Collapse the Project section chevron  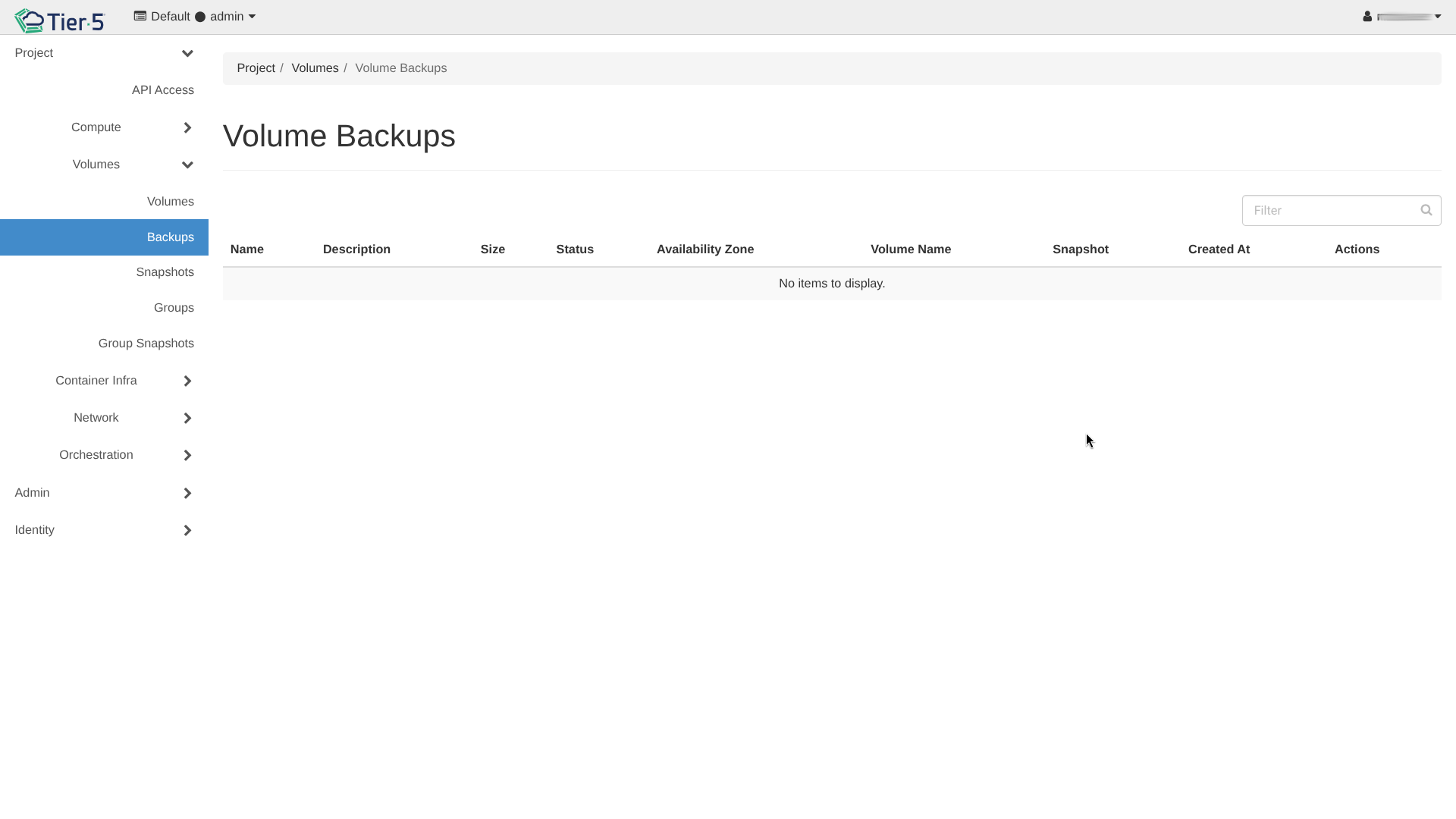[x=187, y=53]
